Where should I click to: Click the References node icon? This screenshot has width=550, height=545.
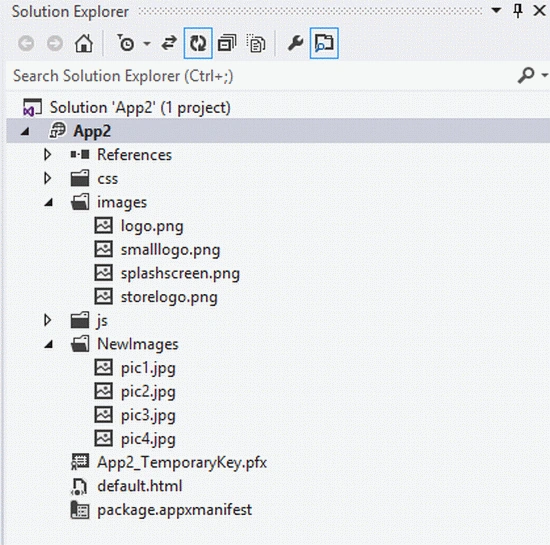(x=80, y=155)
